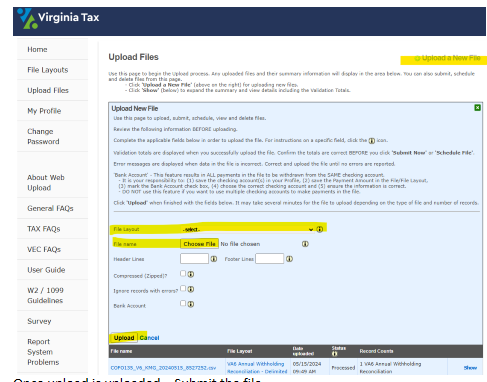
Task: Click the Footer Lines input field
Action: coord(269,259)
